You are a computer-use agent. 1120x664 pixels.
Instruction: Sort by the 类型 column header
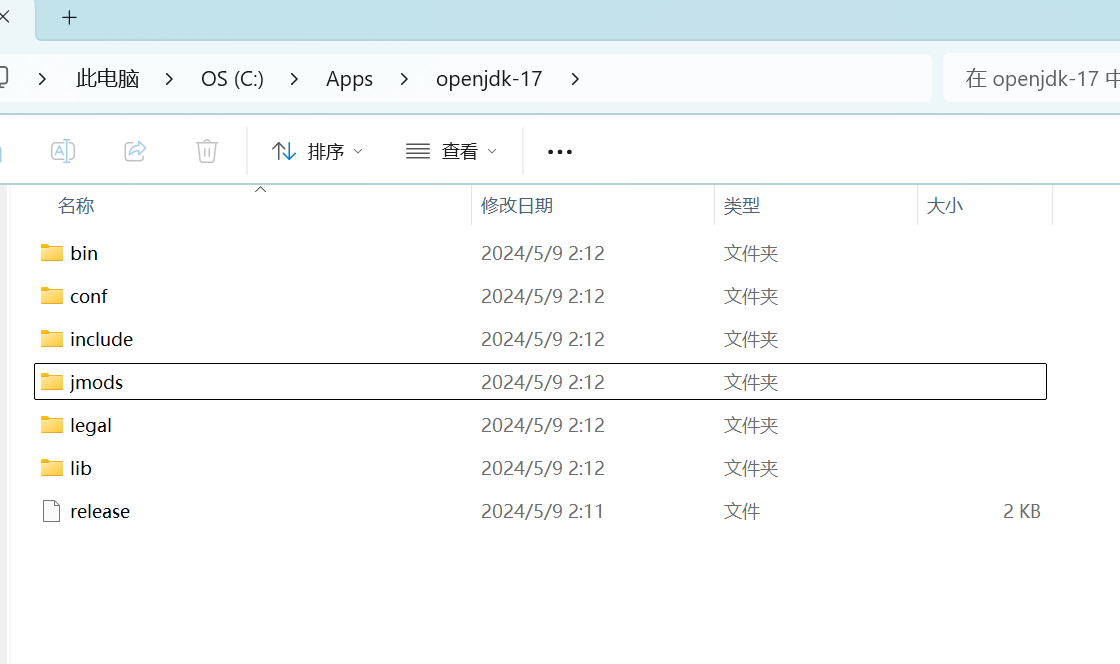click(741, 206)
